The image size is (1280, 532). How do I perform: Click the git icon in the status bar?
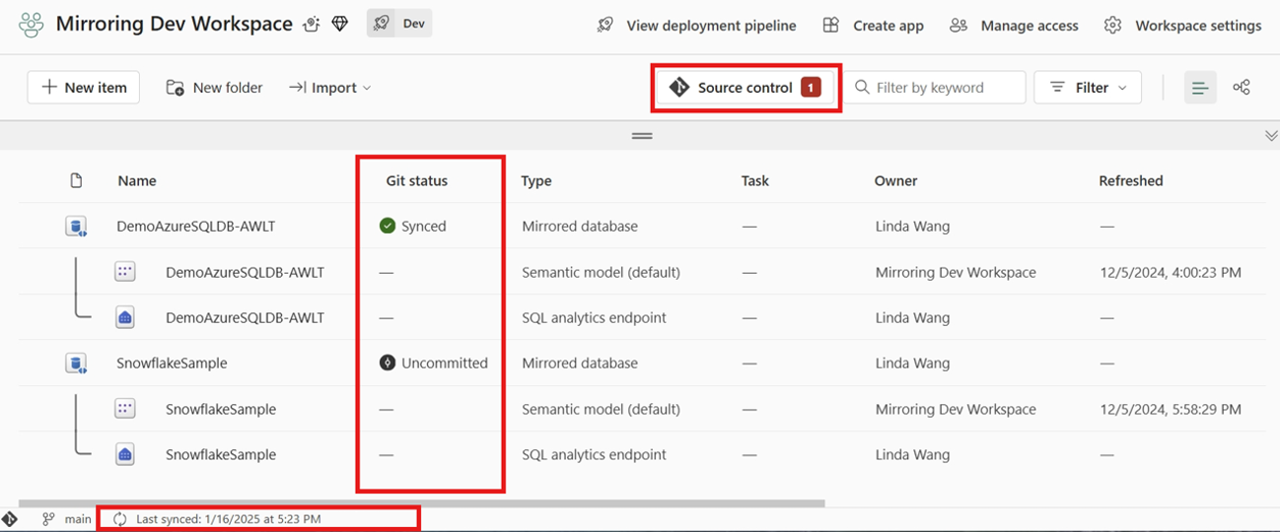10,519
